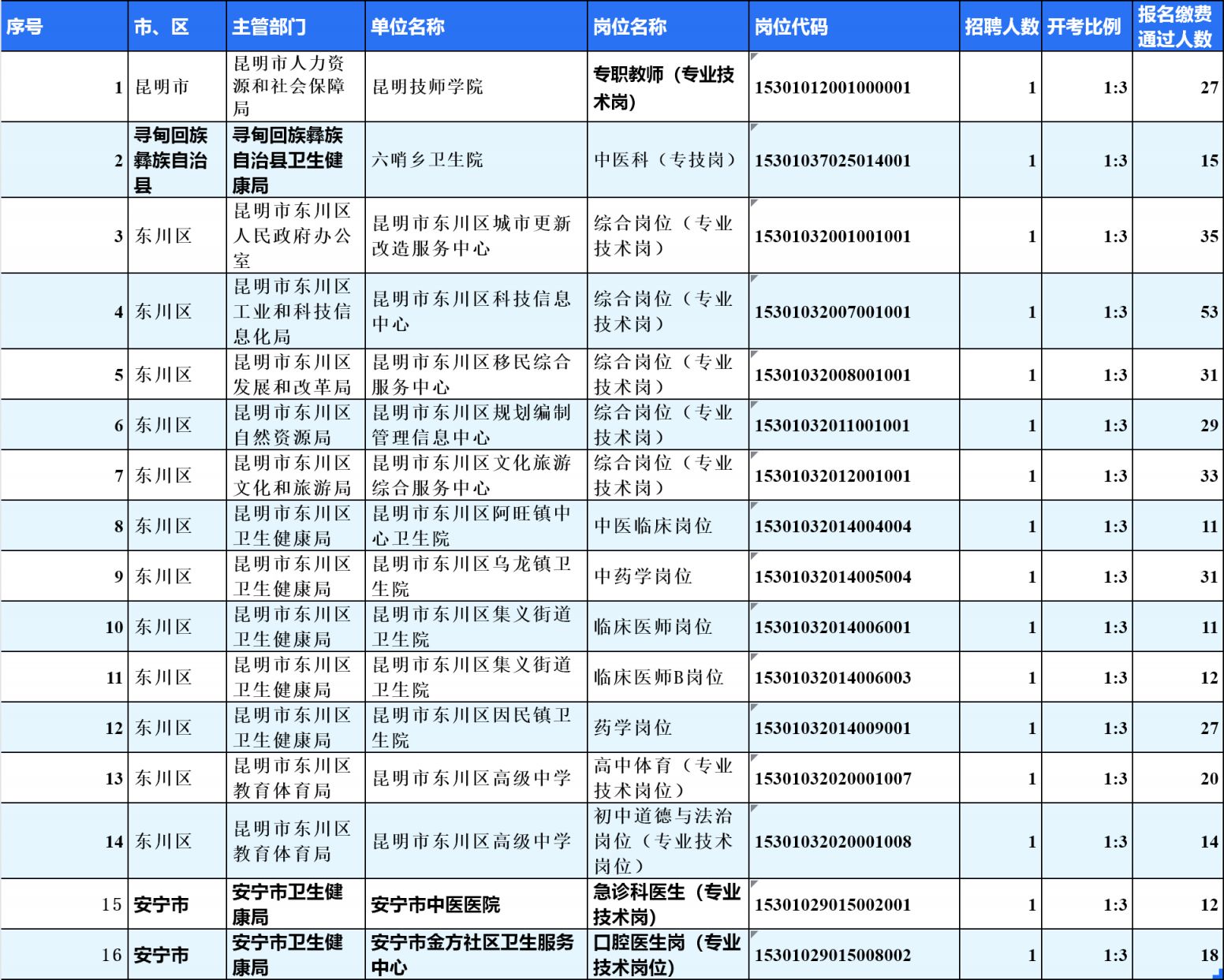
Task: Click job code 15301032014006003
Action: tap(854, 677)
